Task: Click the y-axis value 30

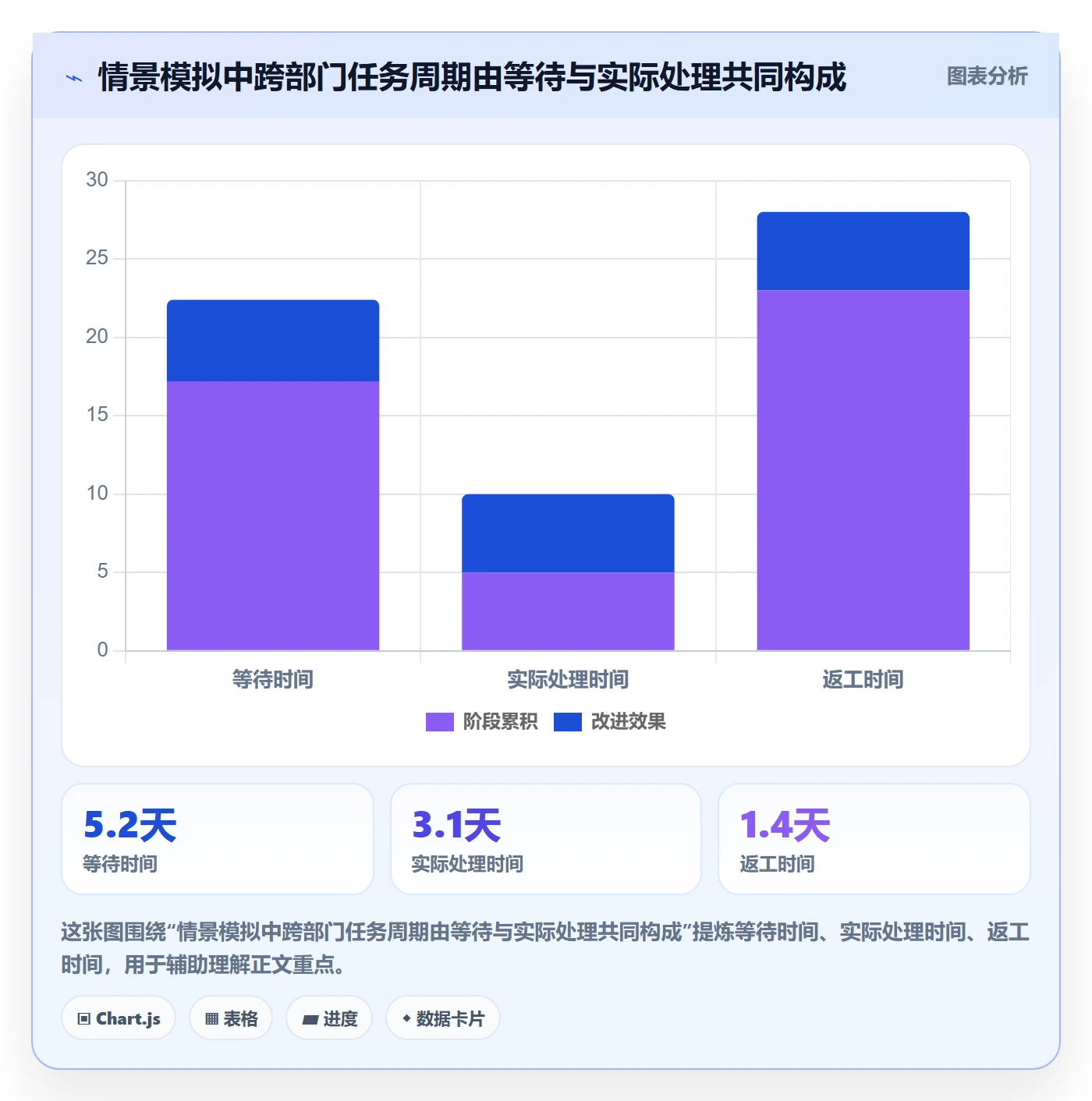Action: 97,179
